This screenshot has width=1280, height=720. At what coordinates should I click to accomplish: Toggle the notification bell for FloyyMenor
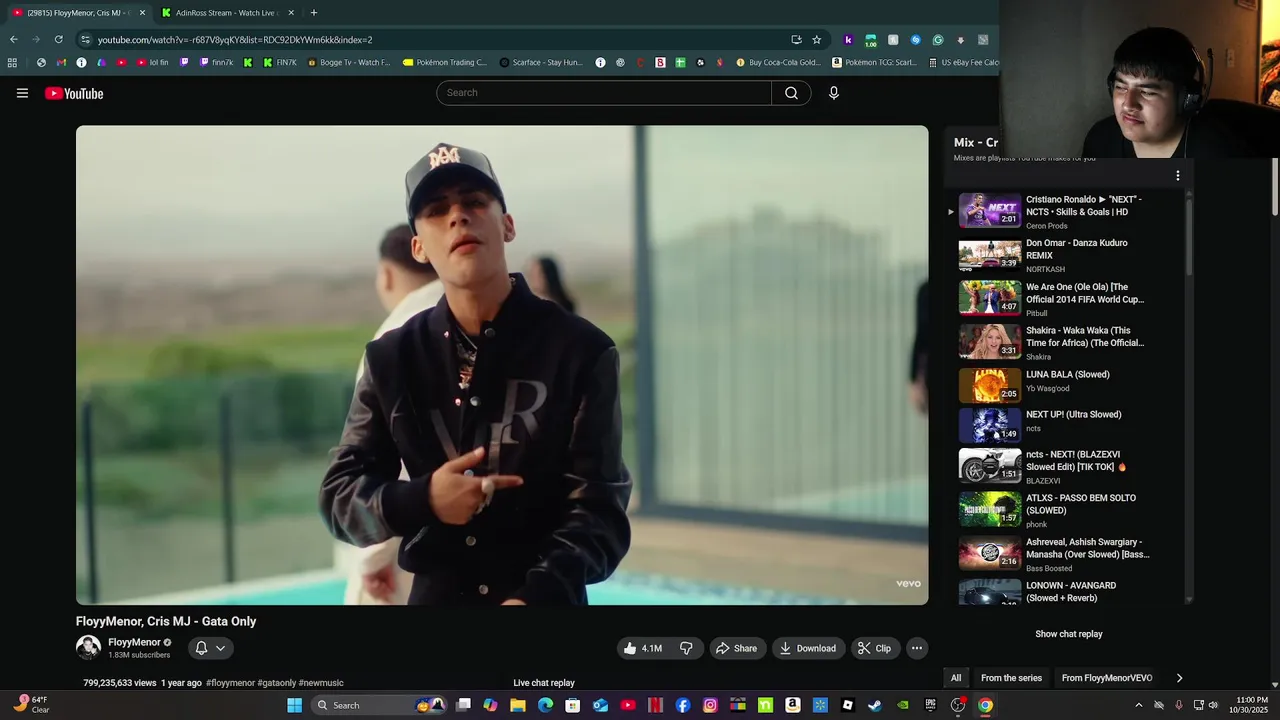click(x=201, y=648)
